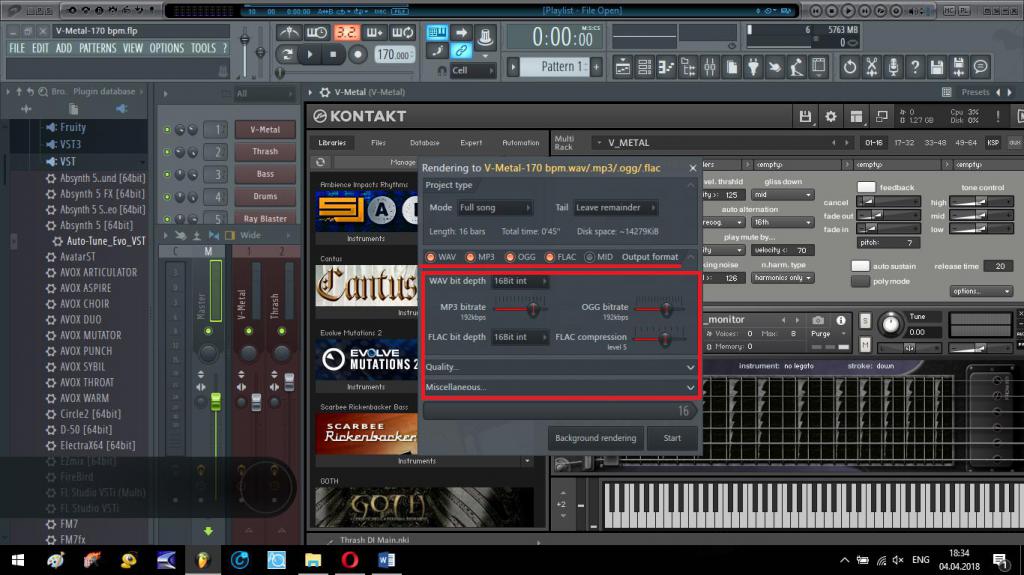This screenshot has height=575, width=1024.
Task: Open the TOOLS menu
Action: tap(203, 48)
